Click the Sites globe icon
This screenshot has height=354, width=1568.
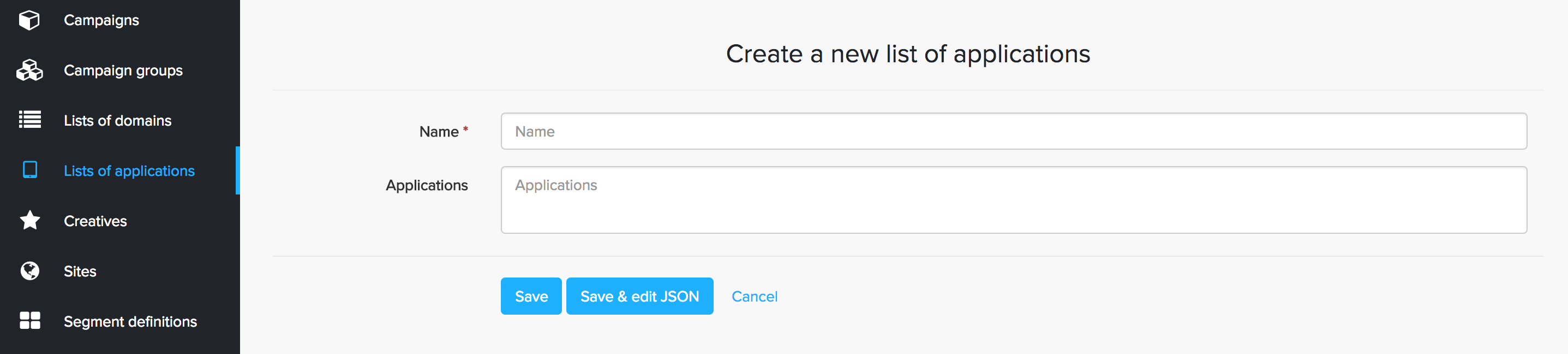click(29, 271)
